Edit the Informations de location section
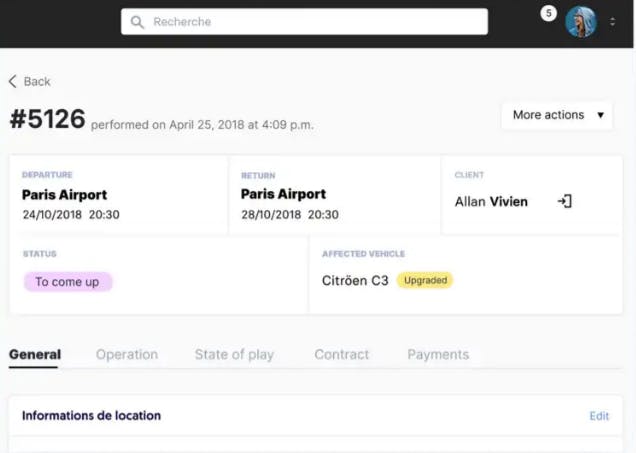 [599, 416]
